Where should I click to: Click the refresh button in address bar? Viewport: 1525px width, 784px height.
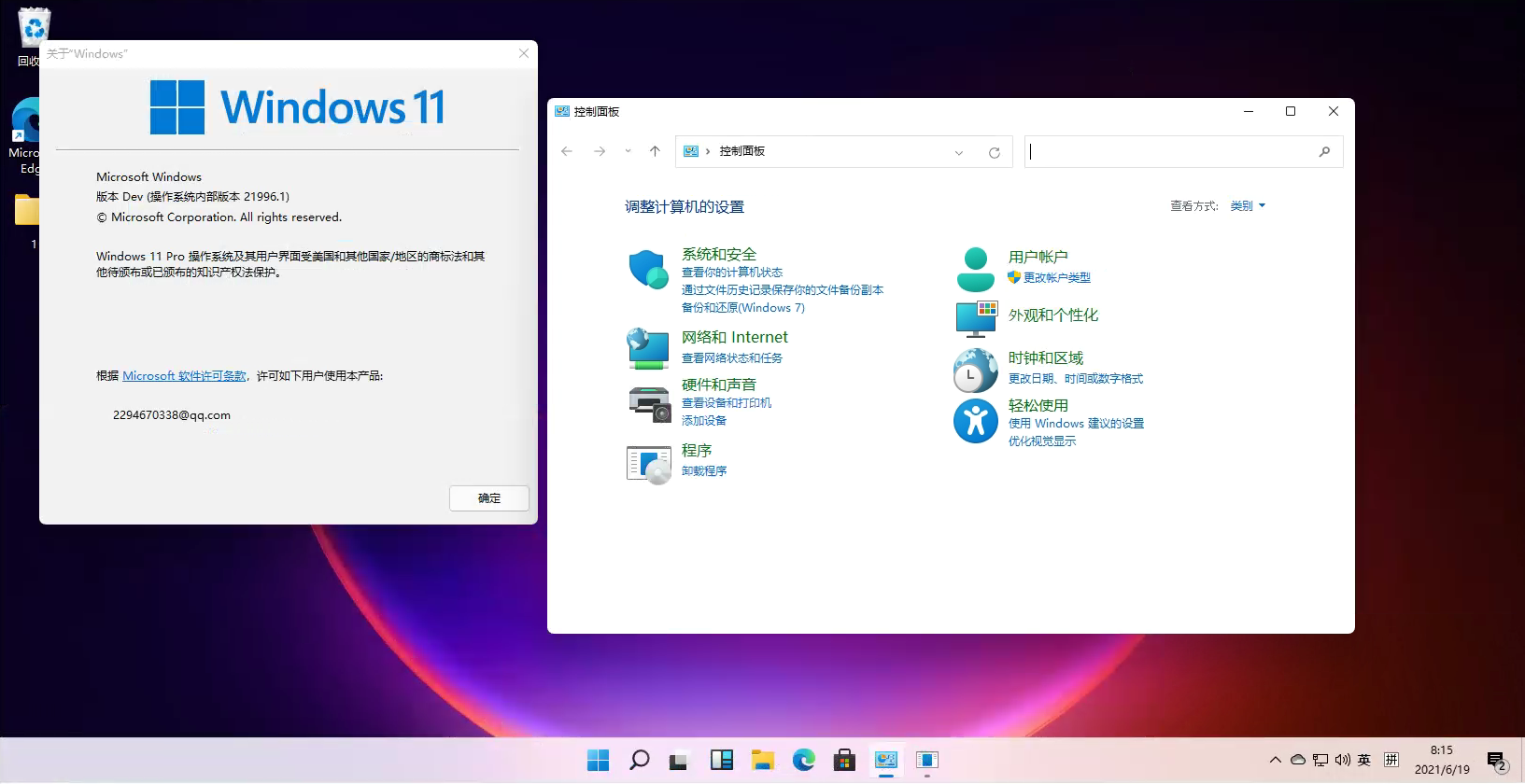click(995, 152)
